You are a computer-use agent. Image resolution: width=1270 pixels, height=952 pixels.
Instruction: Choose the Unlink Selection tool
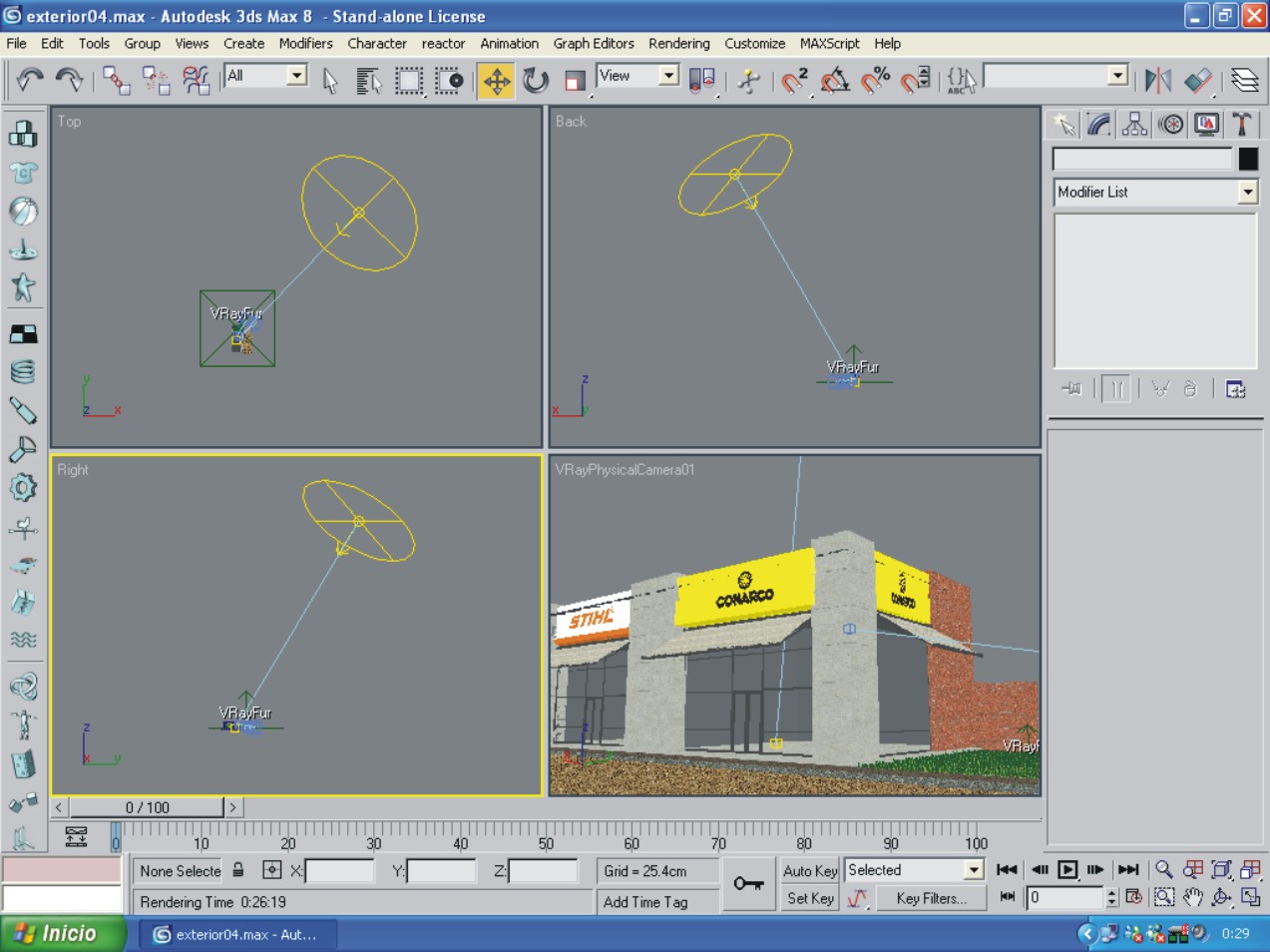156,80
